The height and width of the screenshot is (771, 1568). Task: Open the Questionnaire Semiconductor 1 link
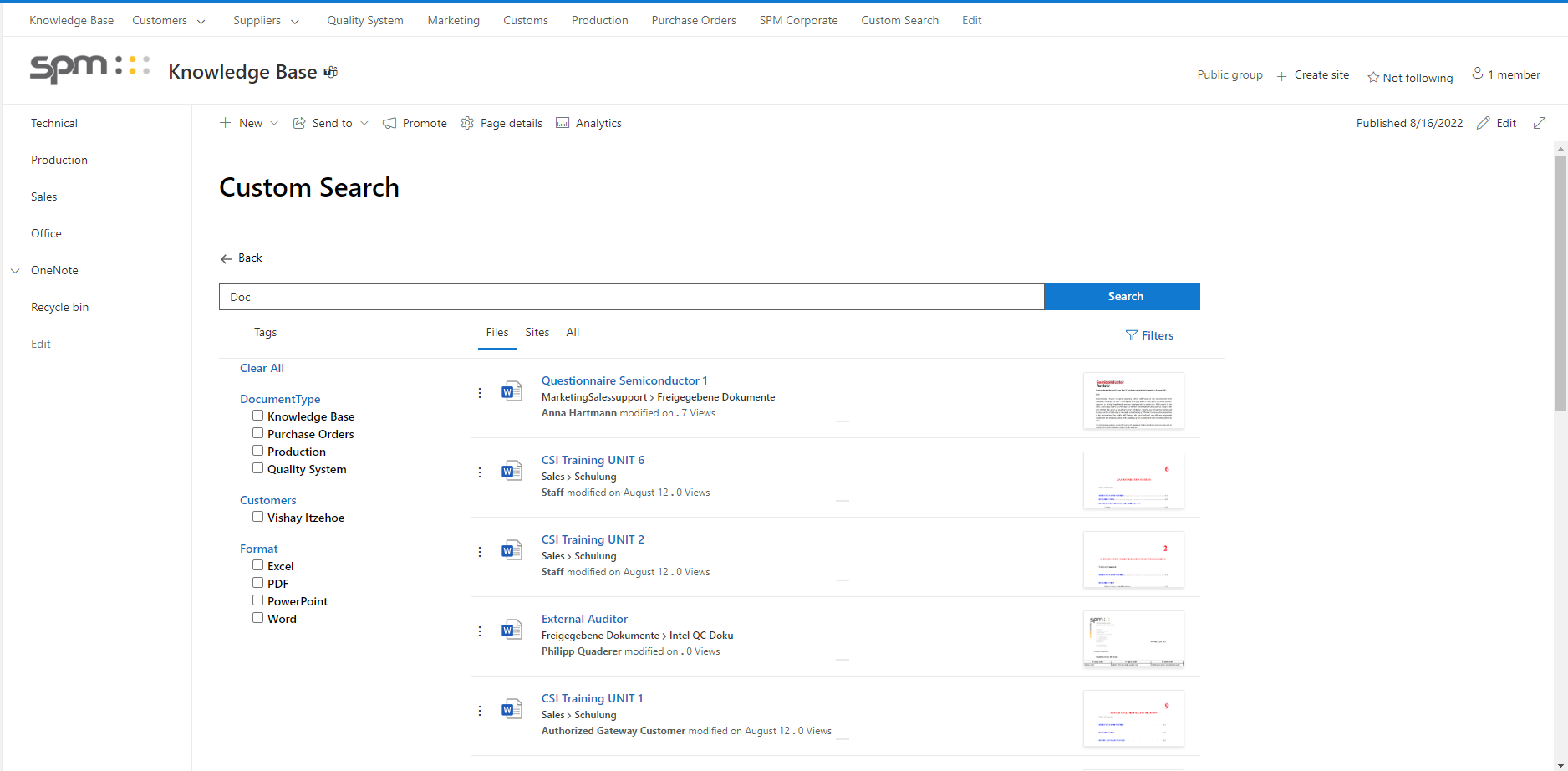pyautogui.click(x=624, y=380)
